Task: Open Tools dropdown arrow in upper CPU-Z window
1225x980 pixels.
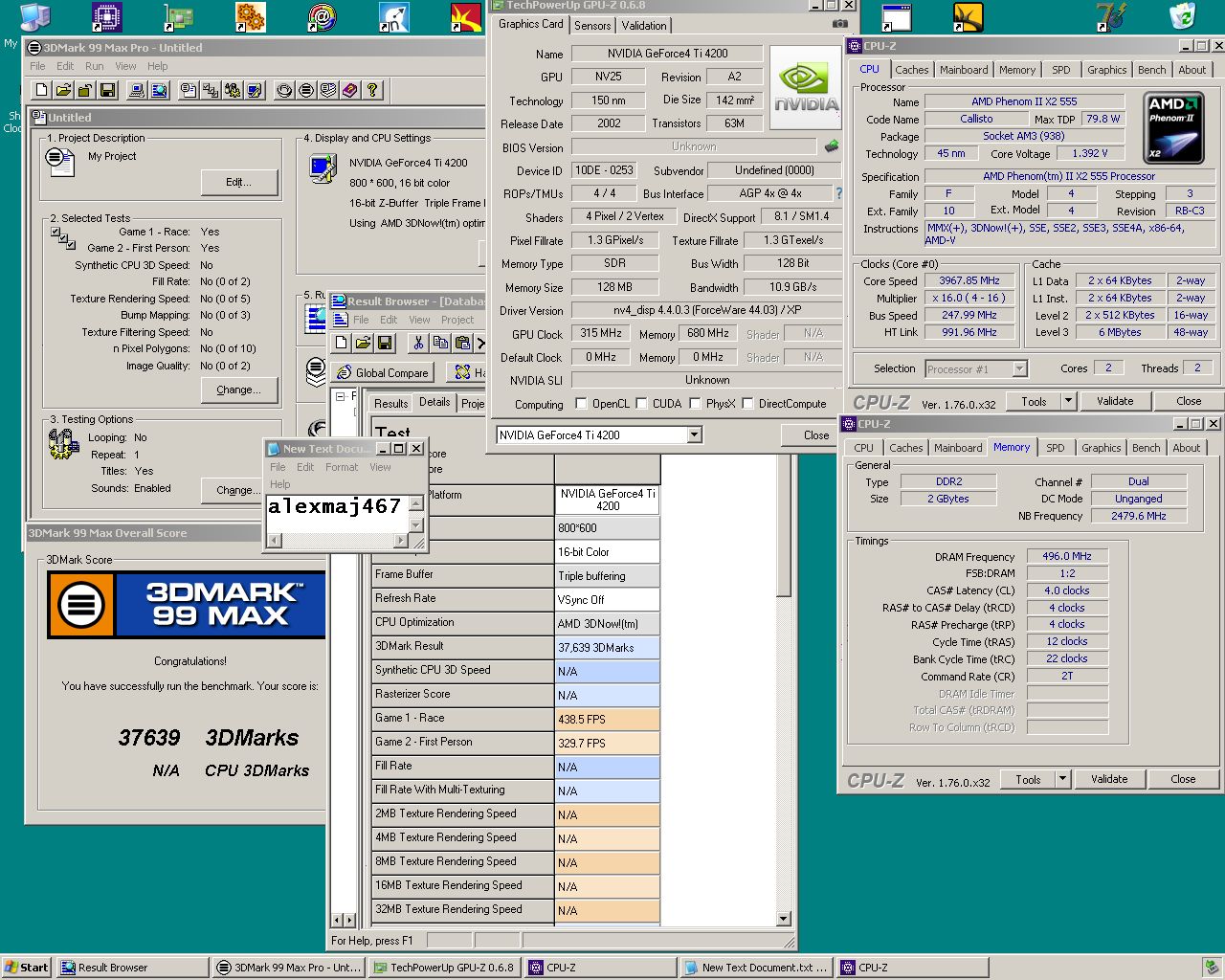Action: [x=1069, y=401]
